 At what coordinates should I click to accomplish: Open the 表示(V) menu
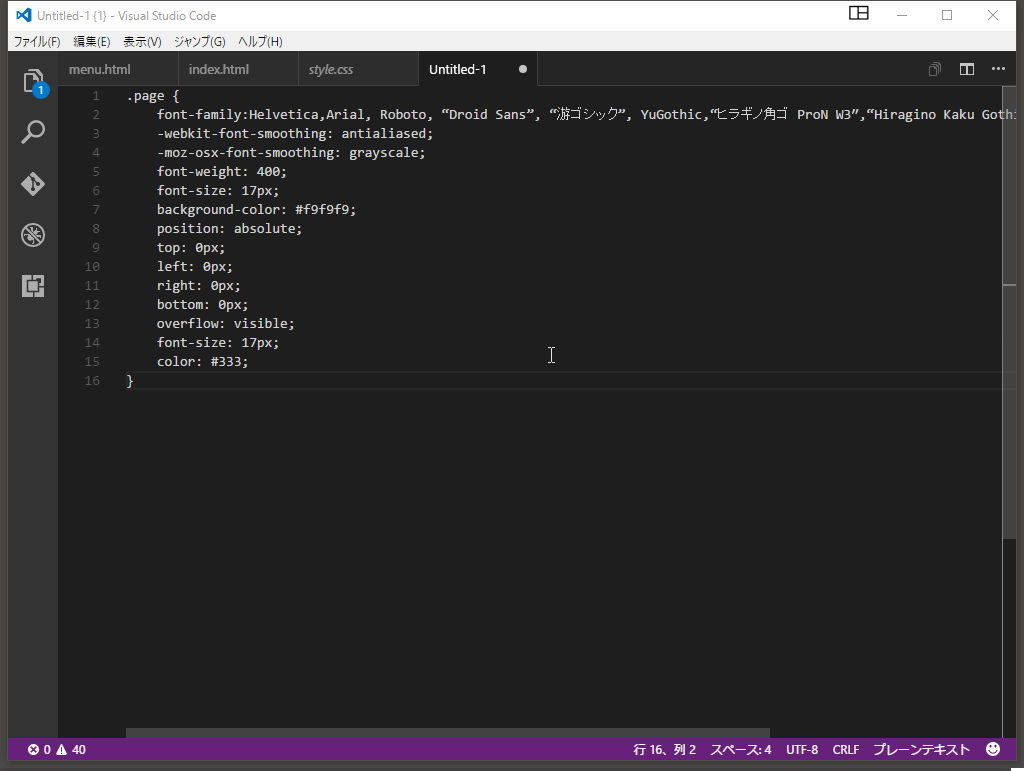pos(142,42)
